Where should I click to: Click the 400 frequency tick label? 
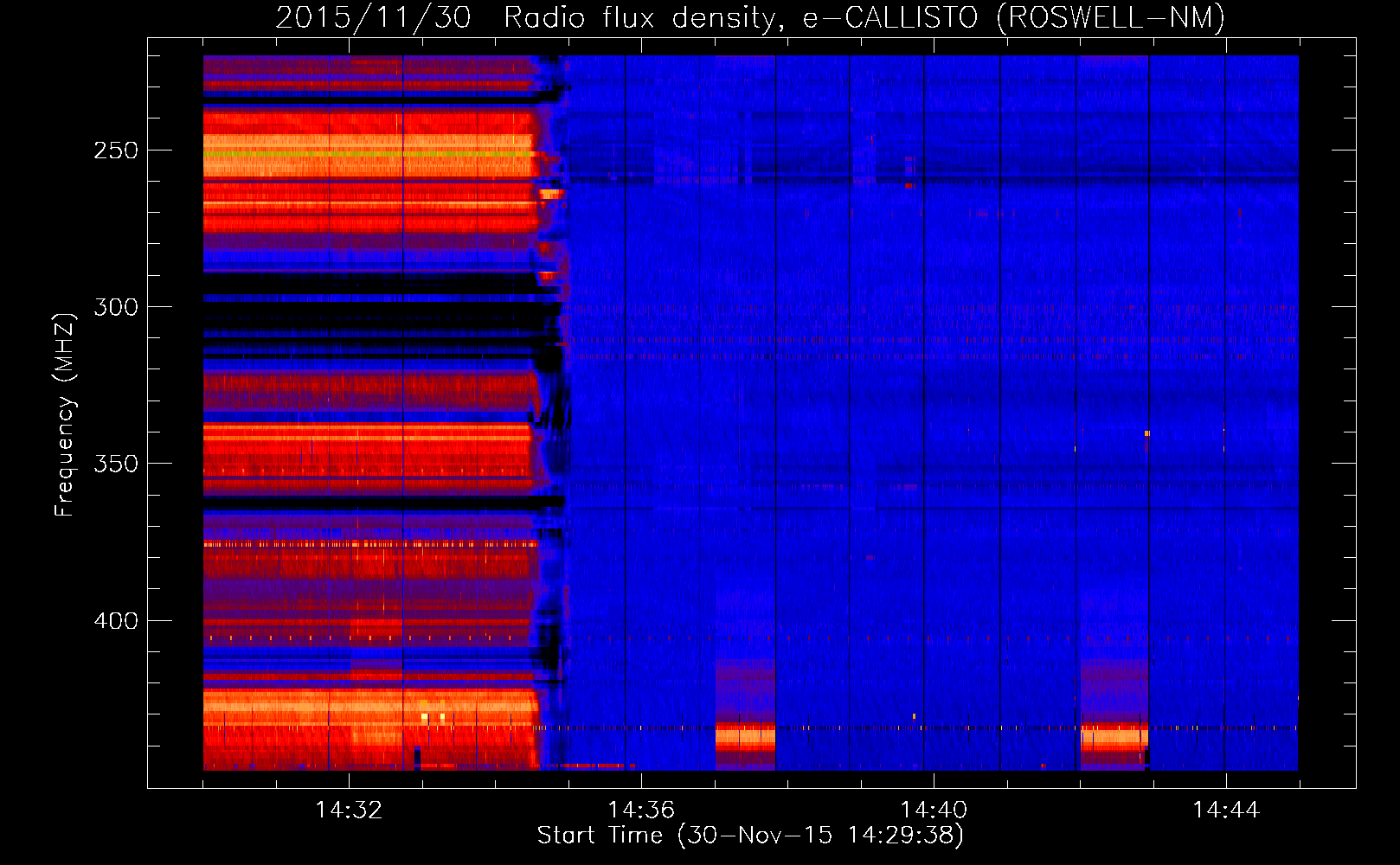click(x=116, y=621)
